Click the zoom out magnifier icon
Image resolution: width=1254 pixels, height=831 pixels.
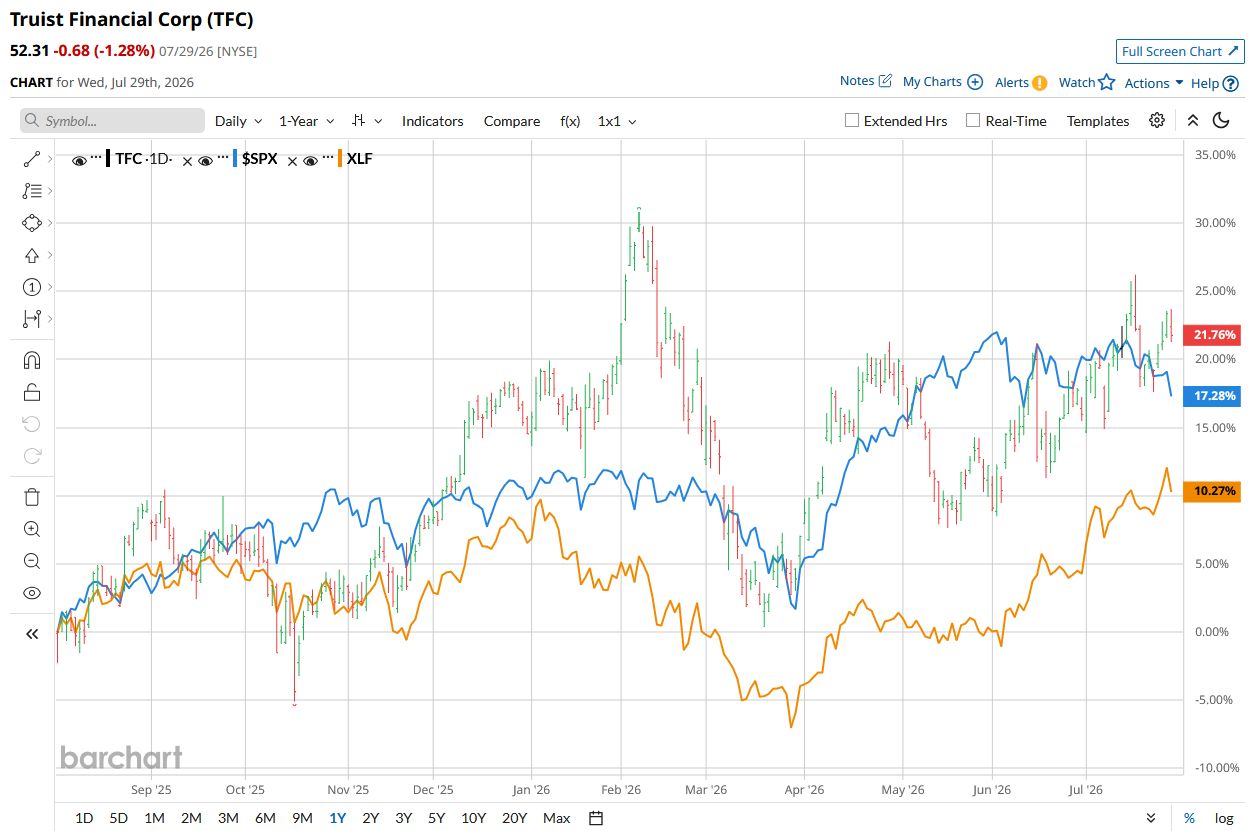[31, 561]
